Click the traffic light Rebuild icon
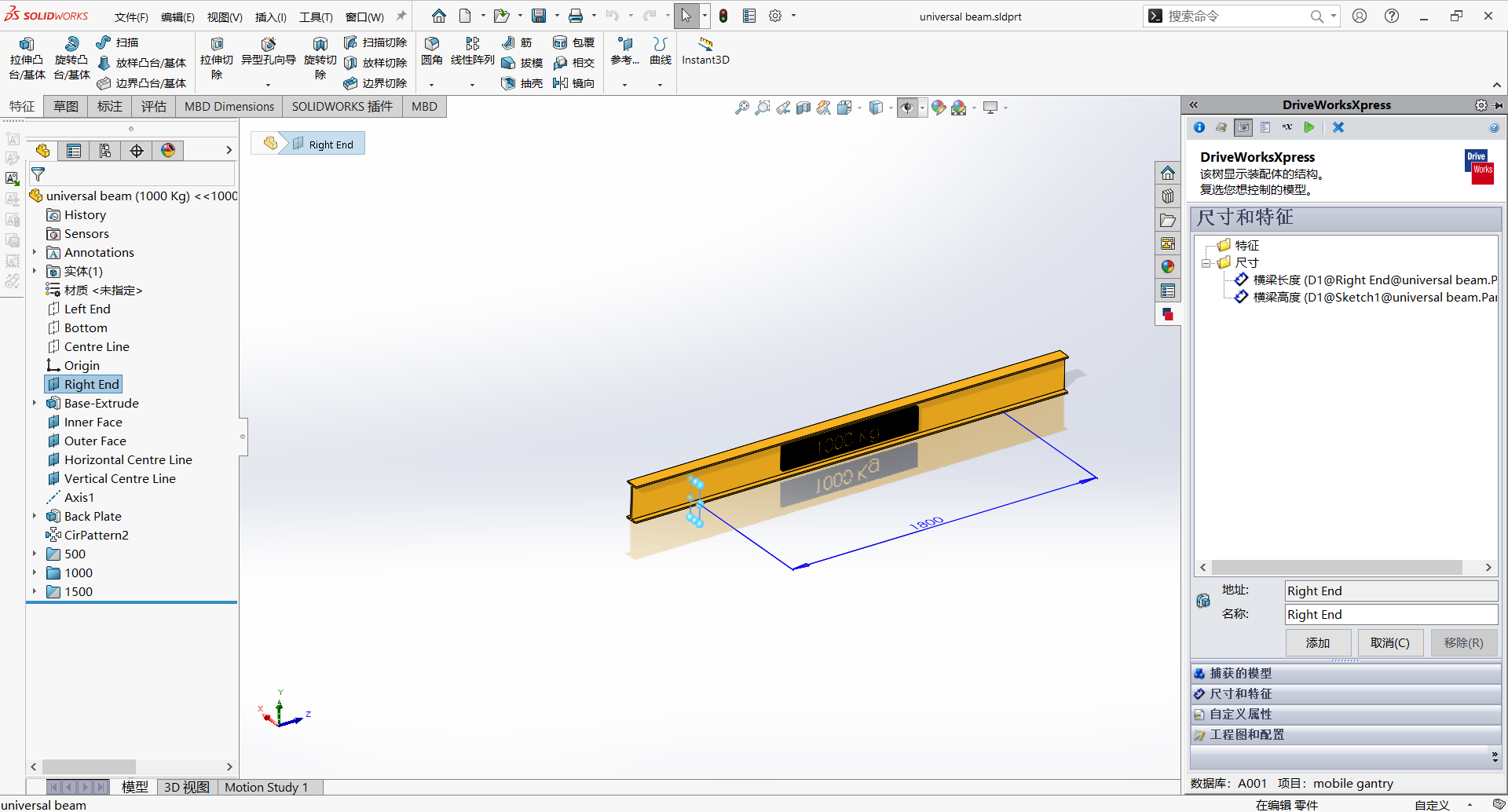 tap(723, 16)
